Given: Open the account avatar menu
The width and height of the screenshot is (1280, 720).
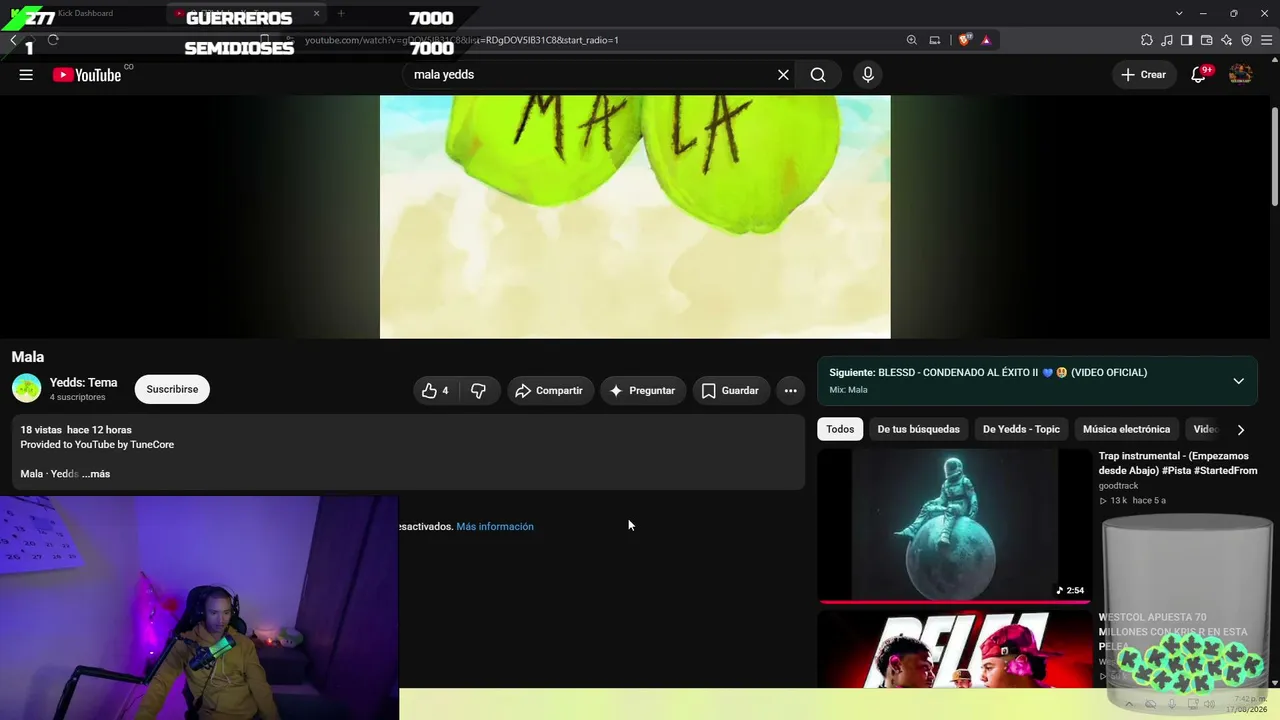Looking at the screenshot, I should pos(1240,75).
